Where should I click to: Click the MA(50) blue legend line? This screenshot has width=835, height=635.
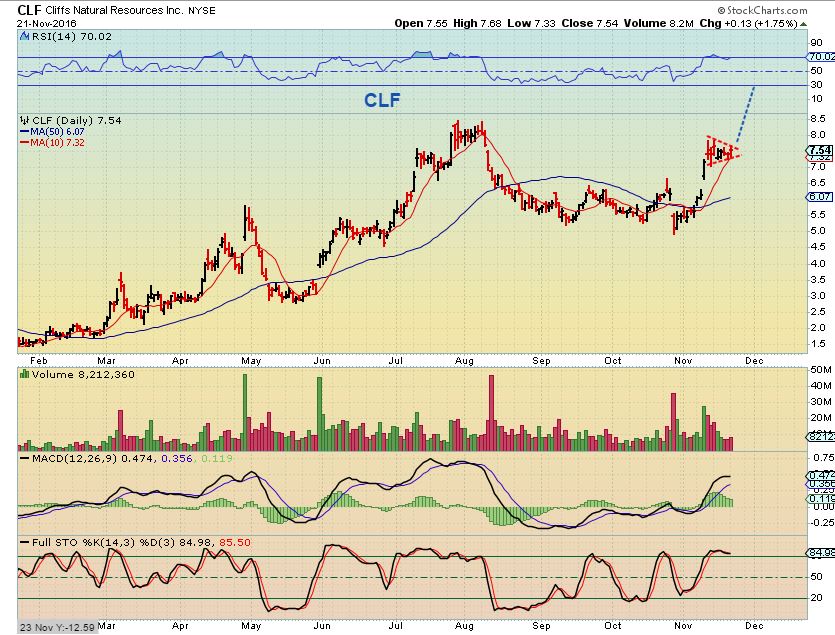pos(24,132)
